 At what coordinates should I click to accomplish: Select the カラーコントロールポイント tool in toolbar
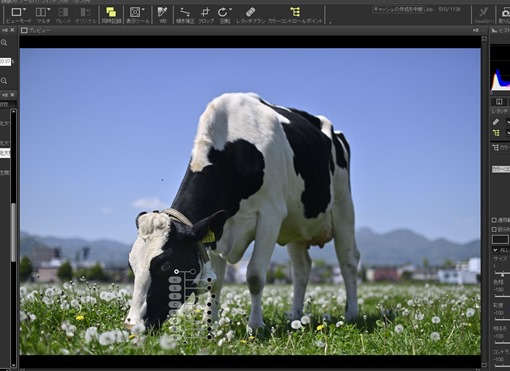pos(295,15)
